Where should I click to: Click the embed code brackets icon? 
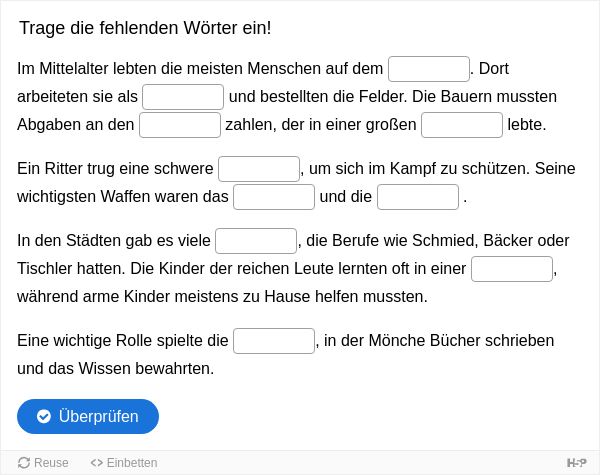tap(96, 463)
